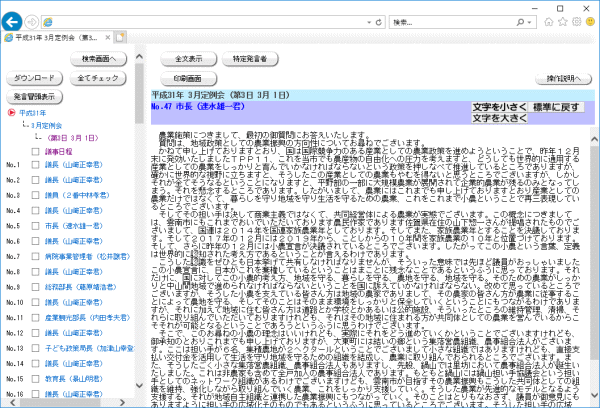Check the No.3 議員 checkbox
The image size is (600, 408).
pyautogui.click(x=36, y=195)
